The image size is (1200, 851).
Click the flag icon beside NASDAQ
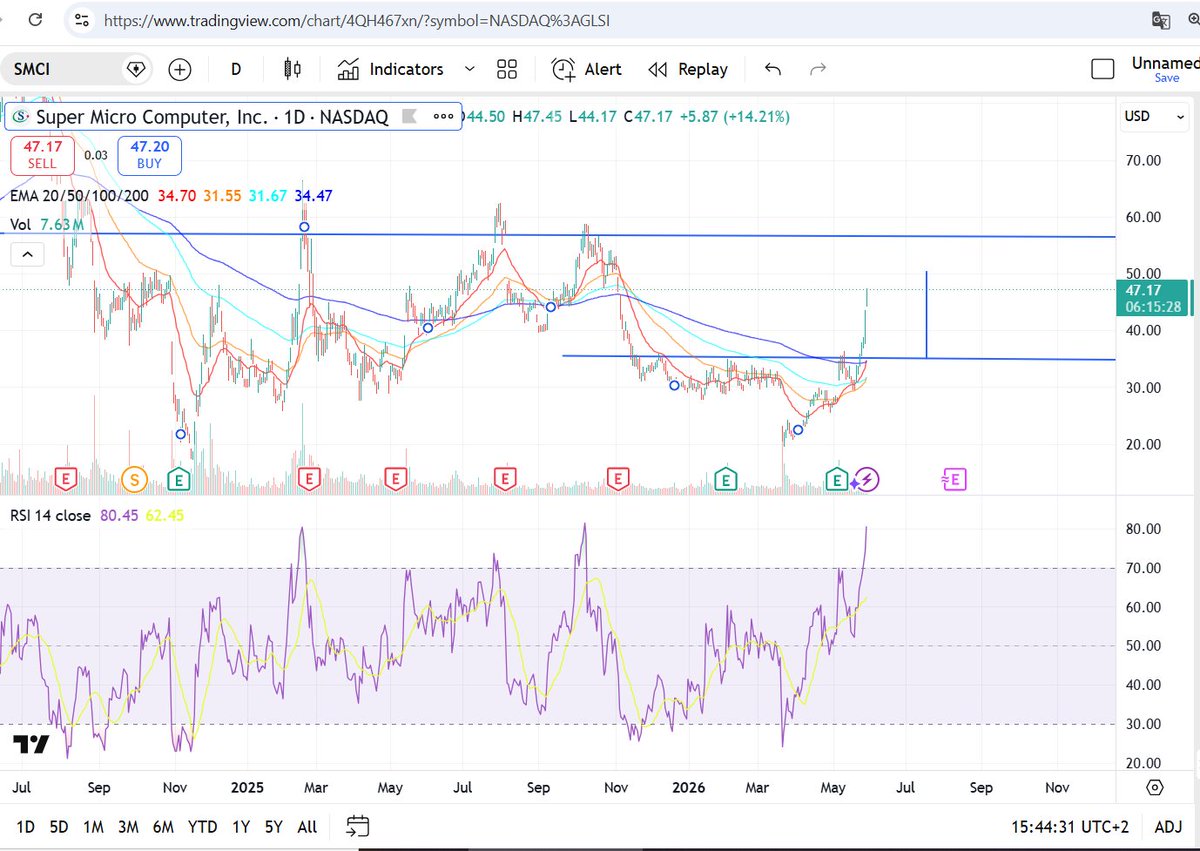tap(408, 117)
